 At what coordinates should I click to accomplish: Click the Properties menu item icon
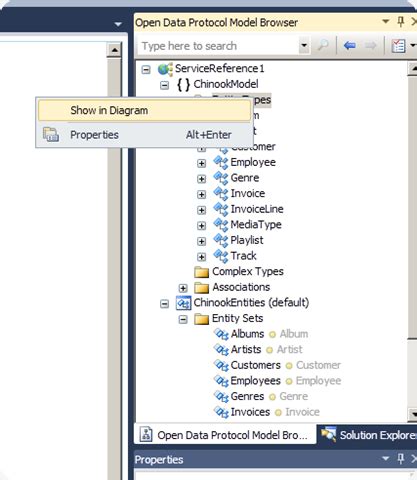(51, 135)
